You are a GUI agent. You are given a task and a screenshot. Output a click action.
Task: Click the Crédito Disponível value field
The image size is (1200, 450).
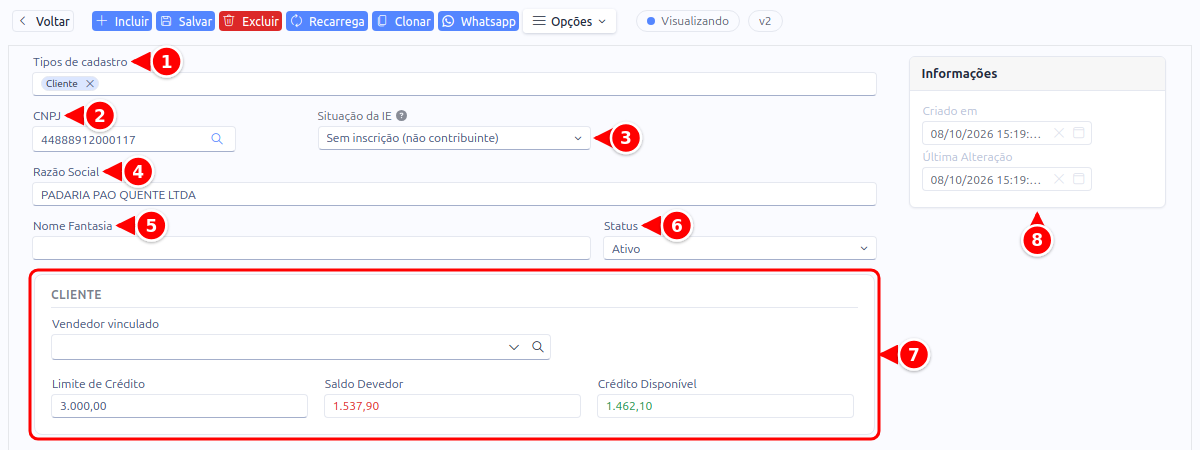pyautogui.click(x=725, y=405)
